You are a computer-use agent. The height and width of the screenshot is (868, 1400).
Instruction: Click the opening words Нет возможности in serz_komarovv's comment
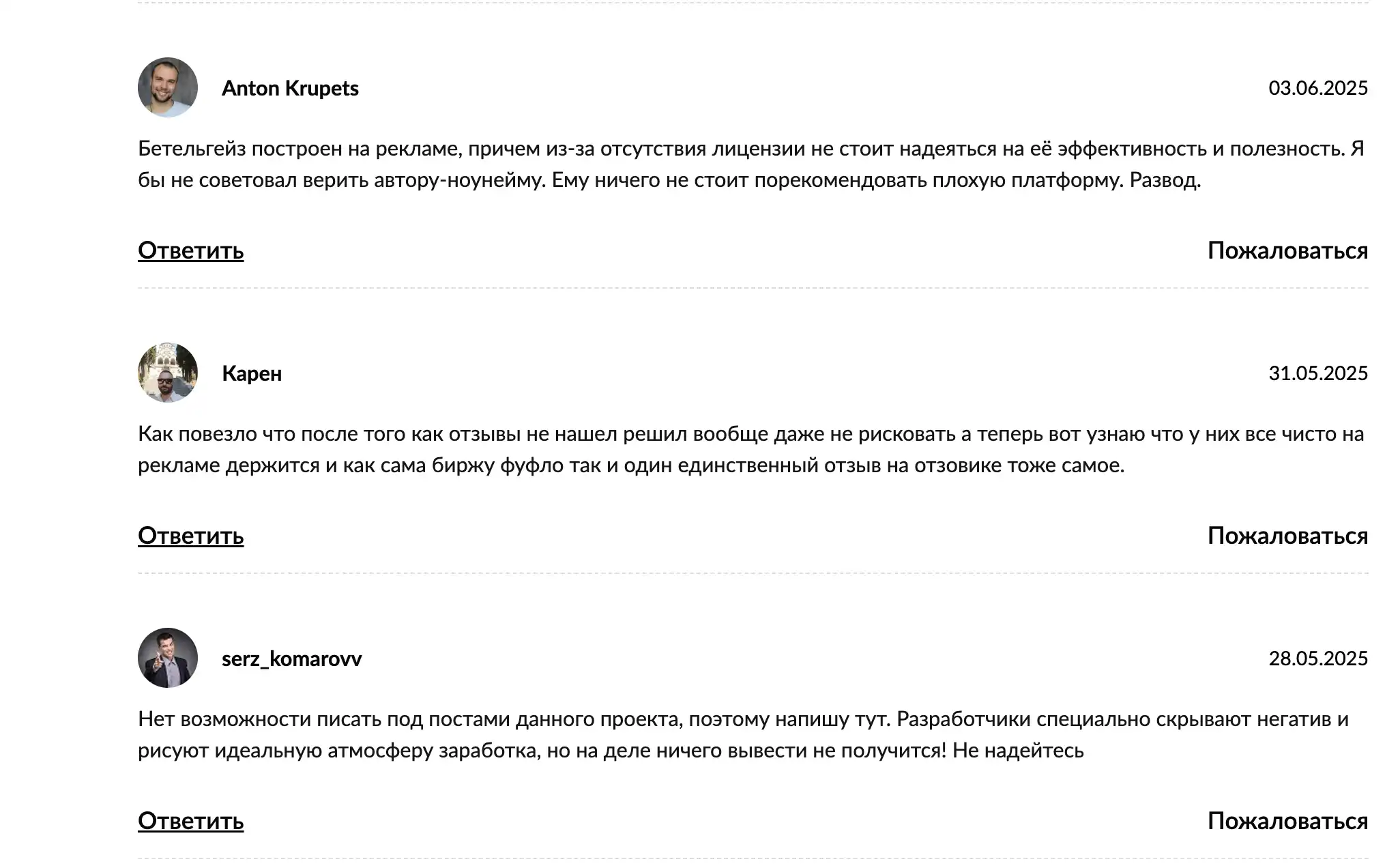click(223, 719)
